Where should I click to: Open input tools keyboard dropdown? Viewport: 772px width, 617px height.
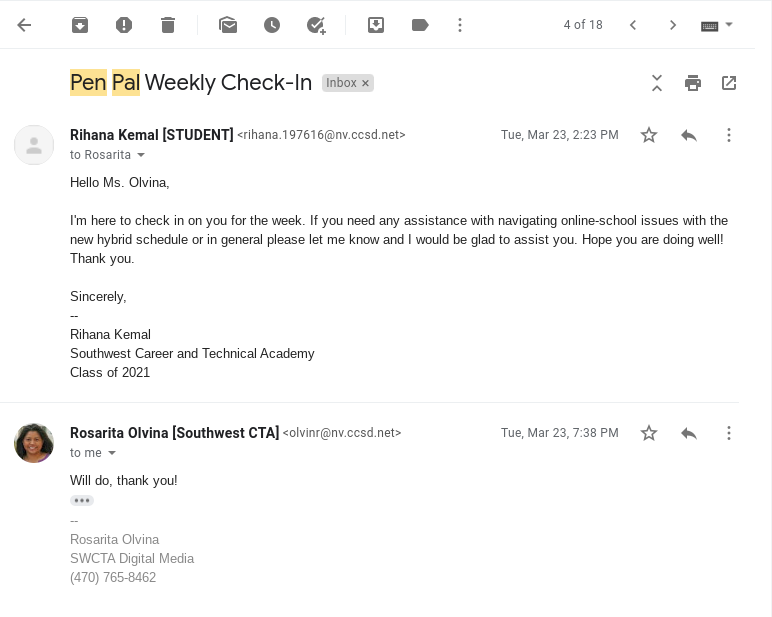tap(729, 25)
